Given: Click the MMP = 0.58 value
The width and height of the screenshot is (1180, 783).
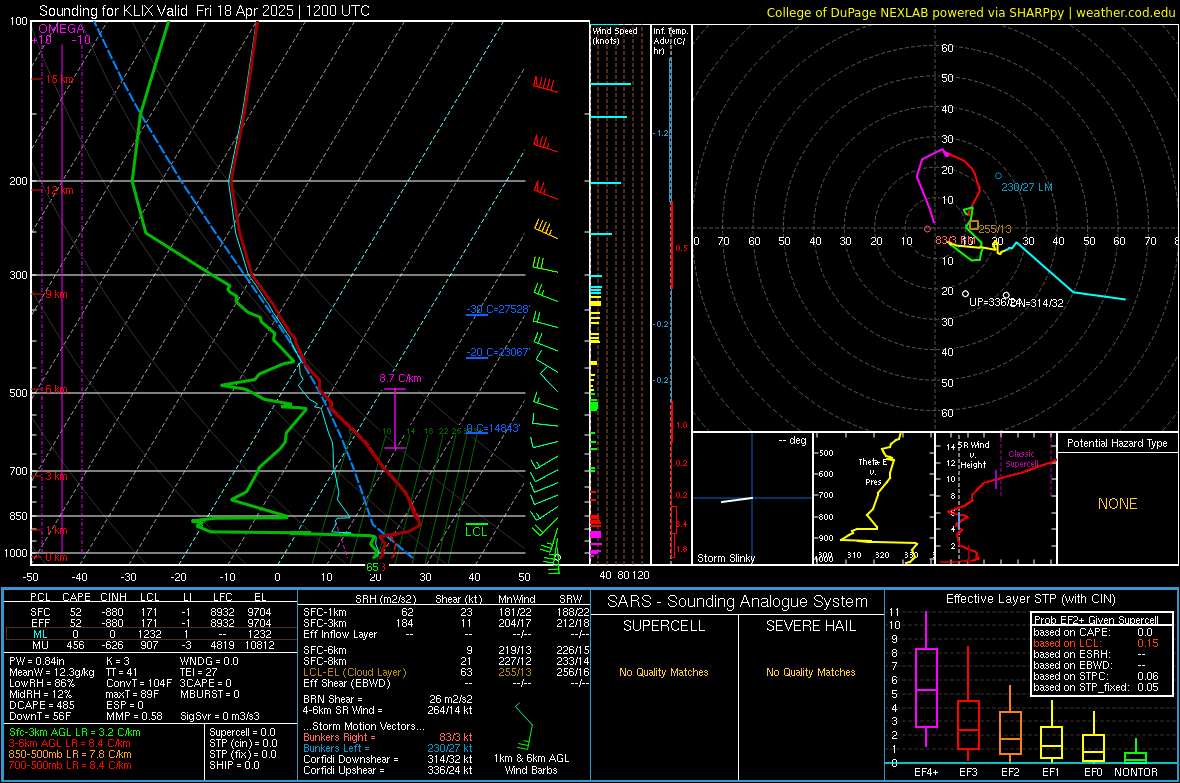Looking at the screenshot, I should click(134, 716).
